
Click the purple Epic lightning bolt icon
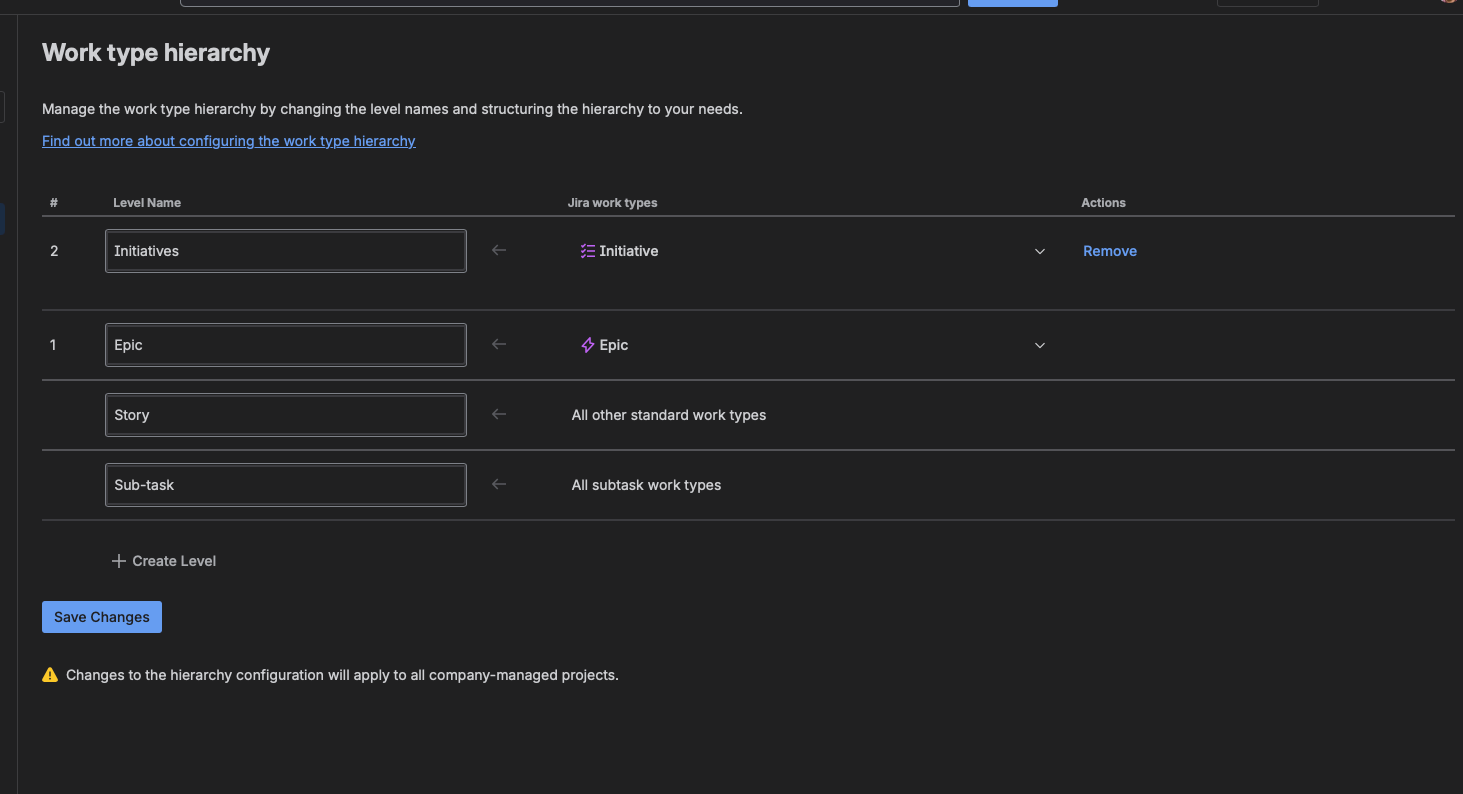tap(587, 345)
